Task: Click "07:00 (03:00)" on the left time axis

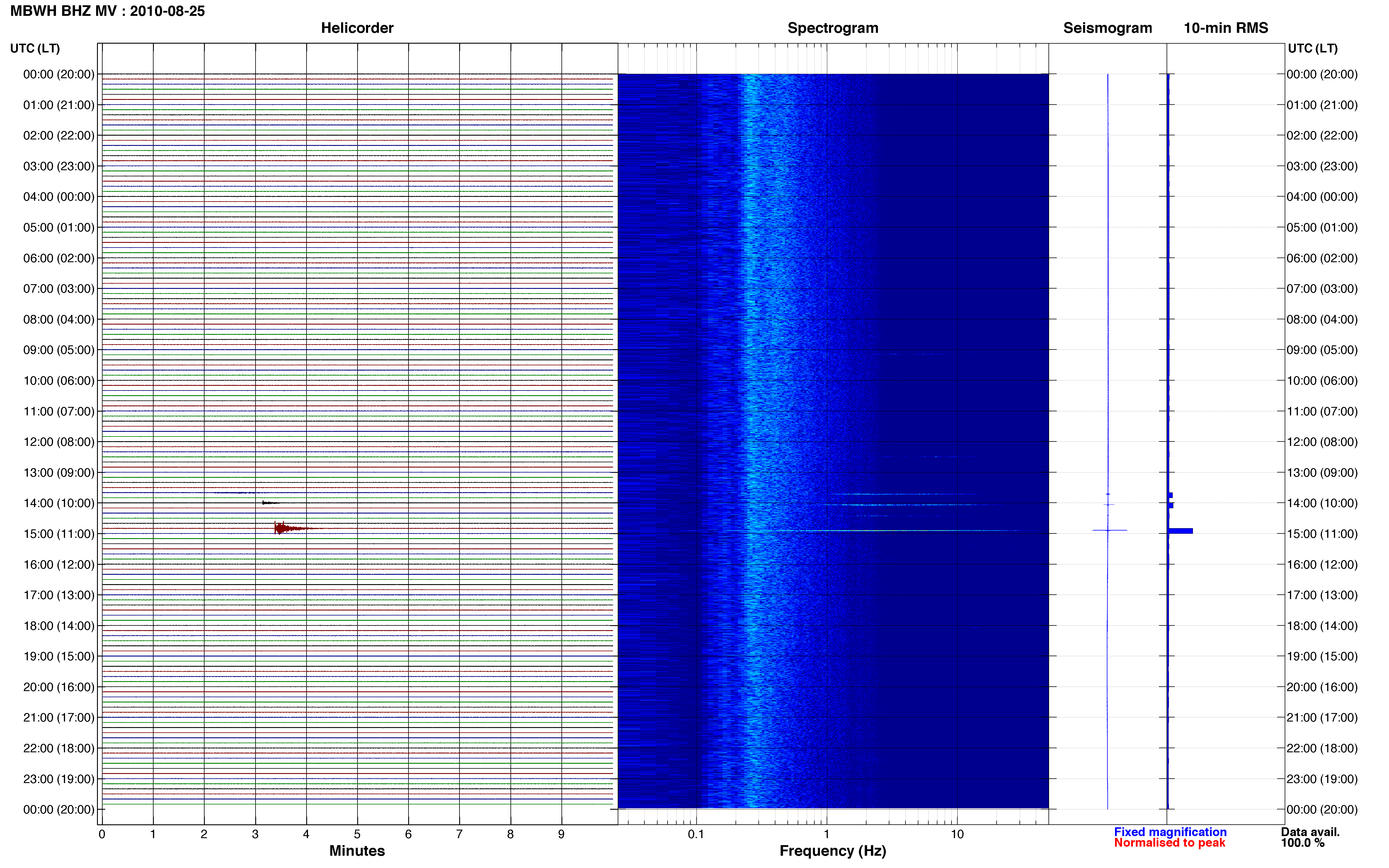Action: point(59,289)
